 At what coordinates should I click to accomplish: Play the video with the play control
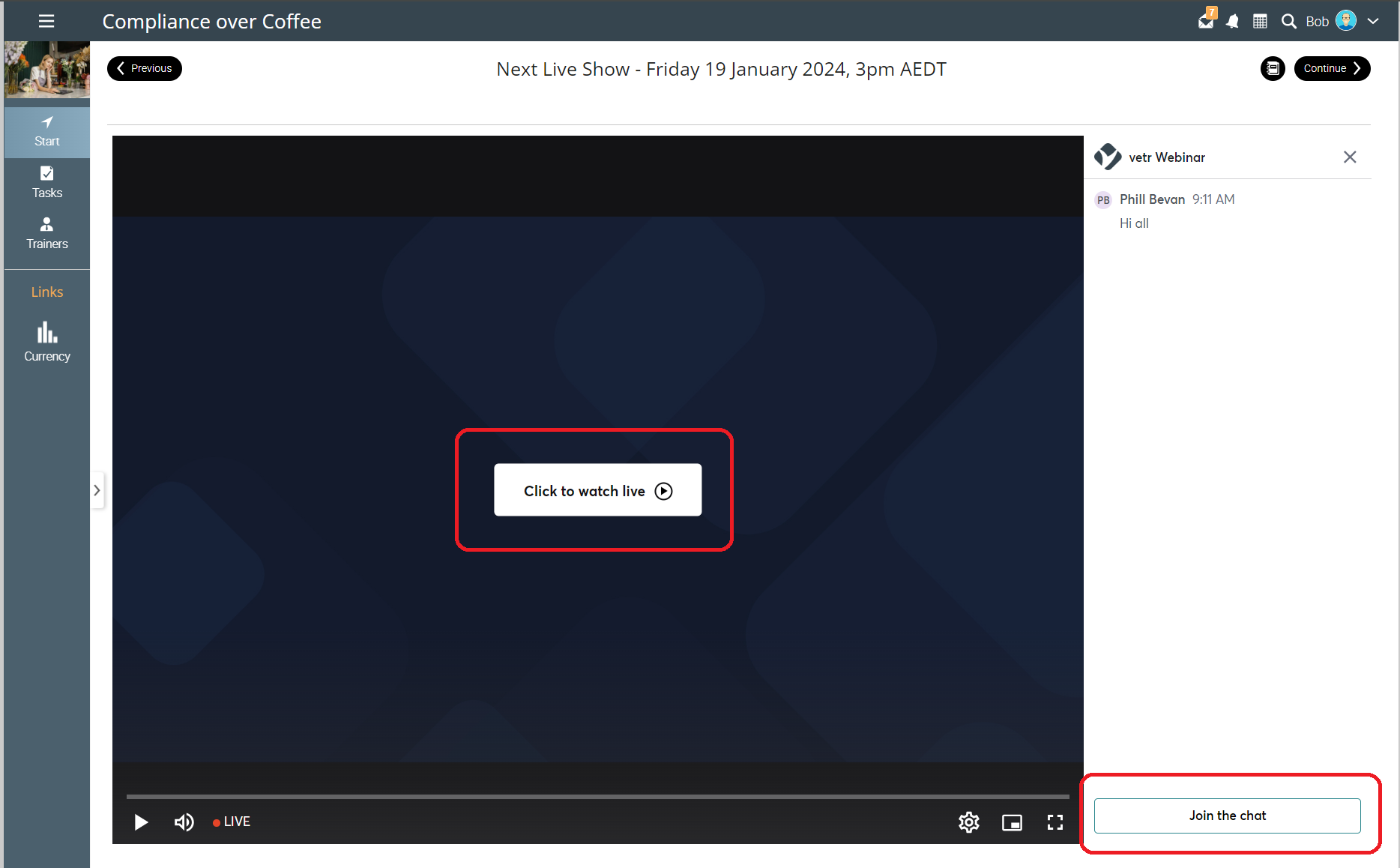click(141, 822)
